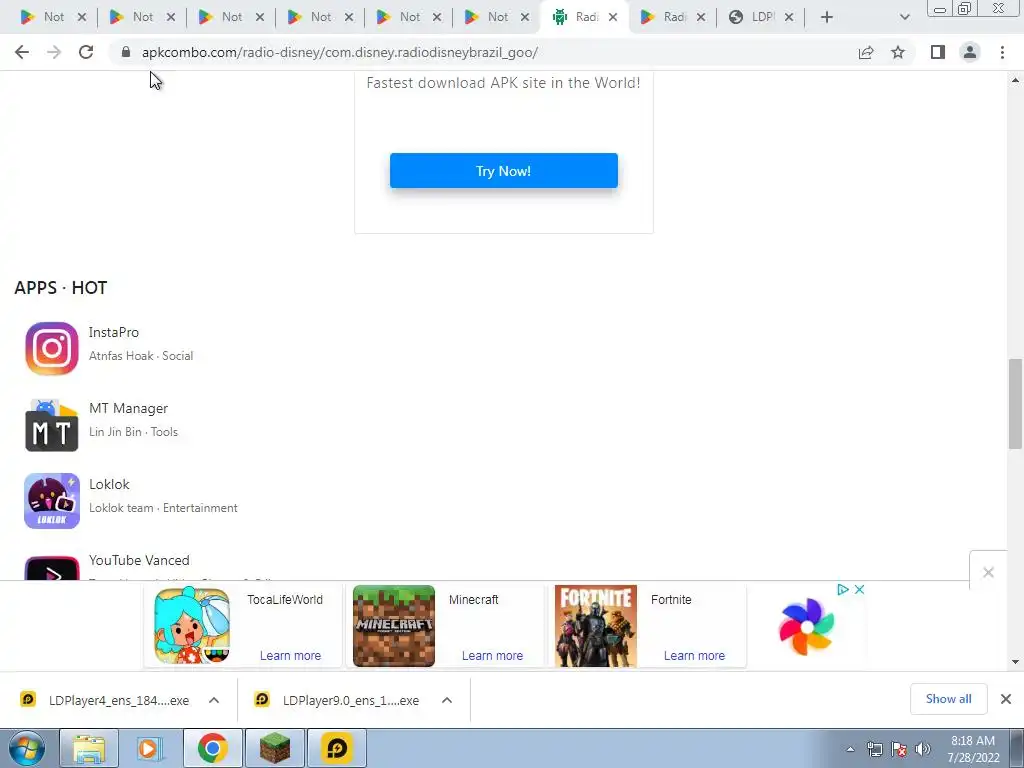
Task: Click the forward navigation arrow
Action: coord(54,52)
